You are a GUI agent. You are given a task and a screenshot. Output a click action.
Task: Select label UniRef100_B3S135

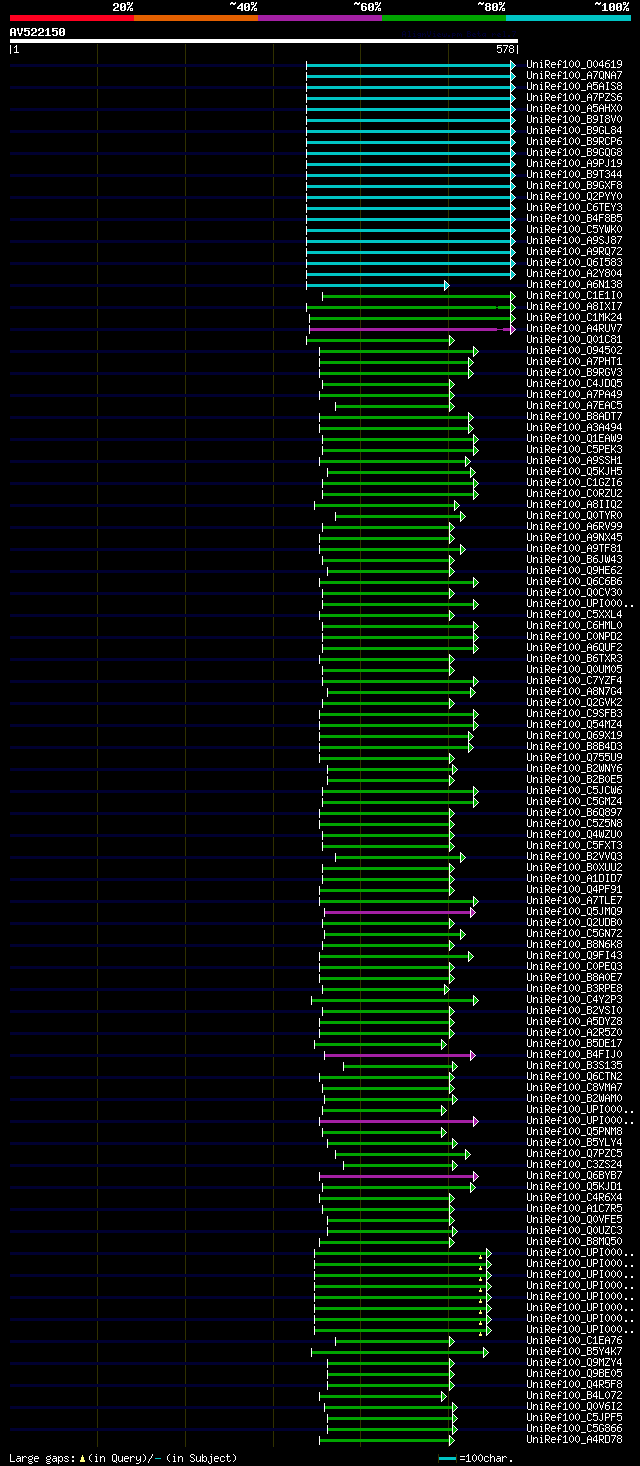pos(574,1065)
